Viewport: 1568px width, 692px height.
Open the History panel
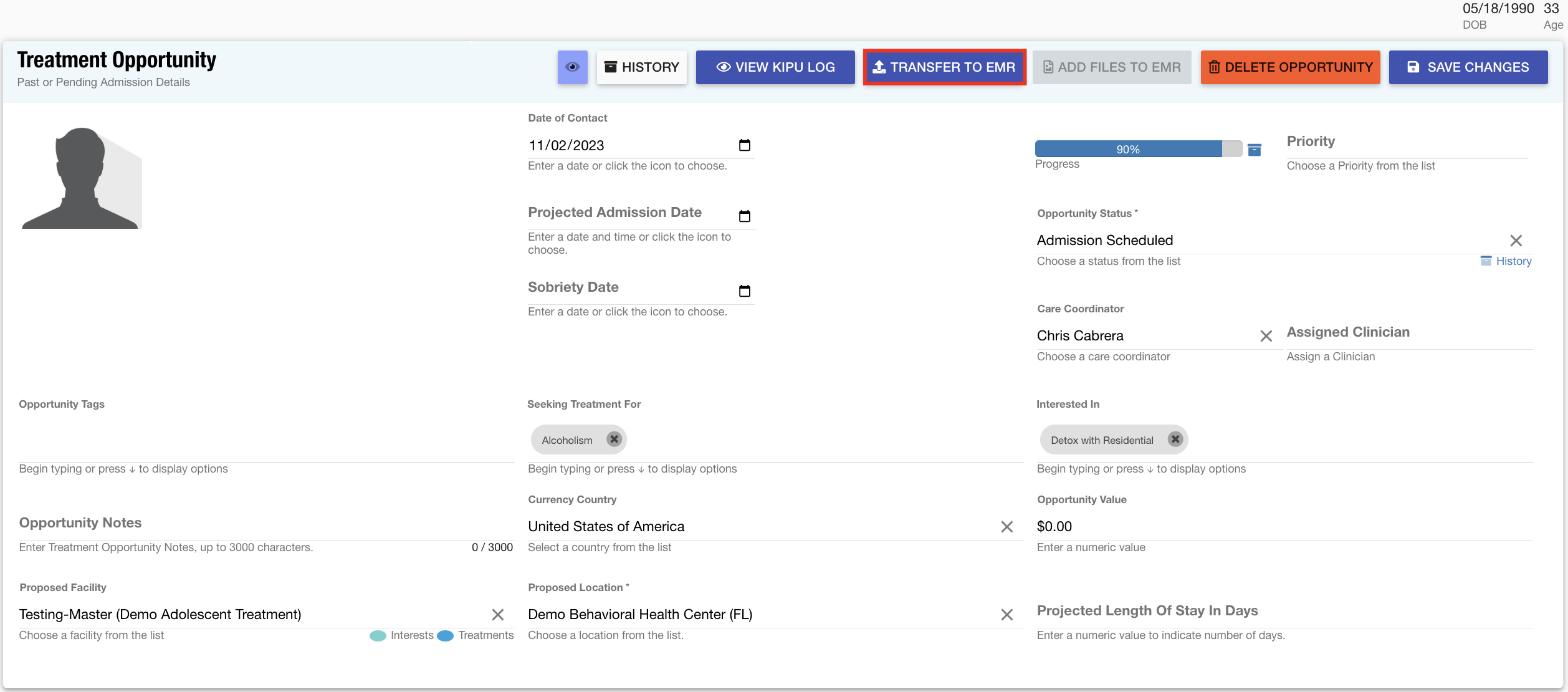coord(641,67)
